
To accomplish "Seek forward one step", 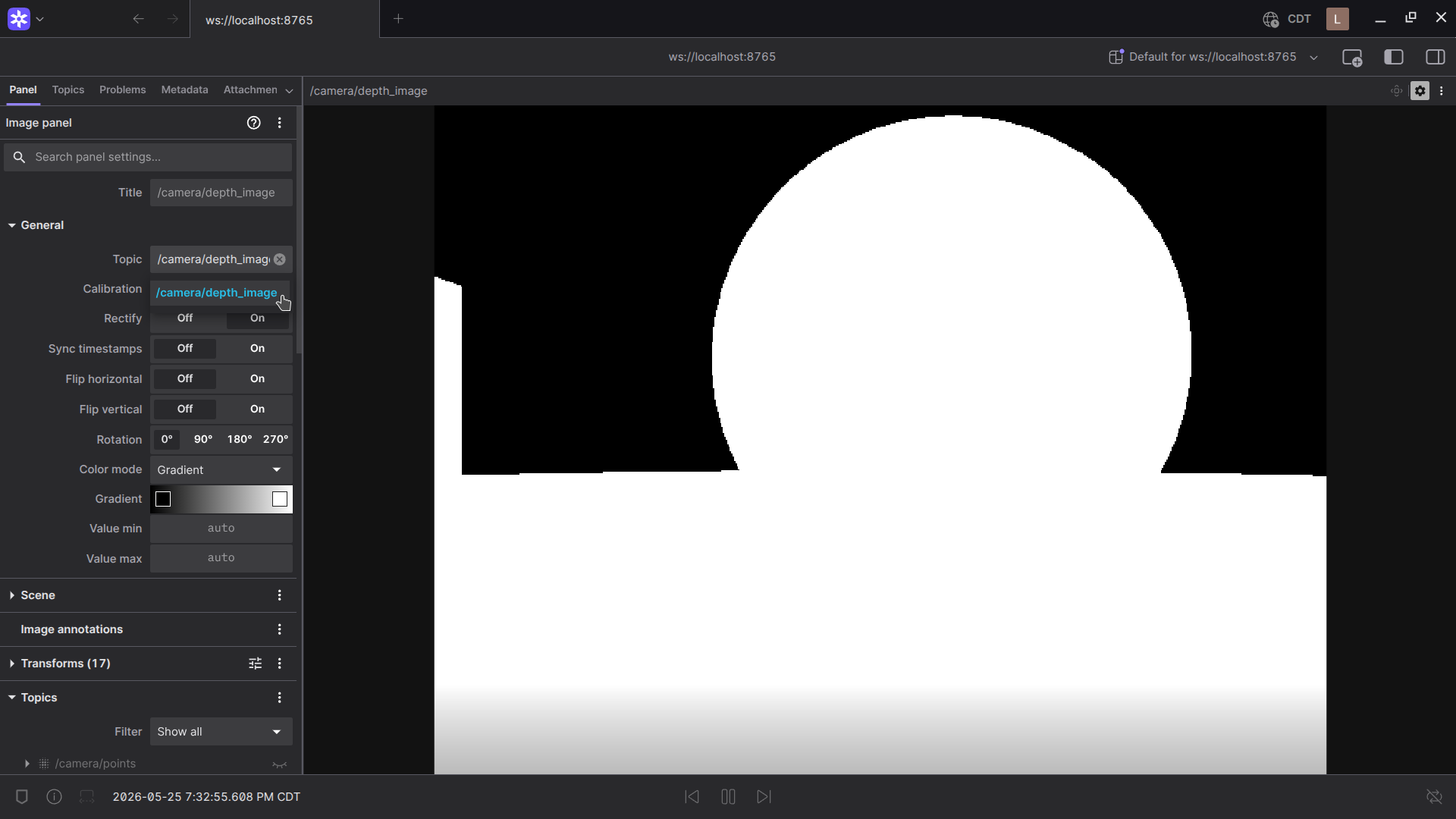I will click(764, 796).
